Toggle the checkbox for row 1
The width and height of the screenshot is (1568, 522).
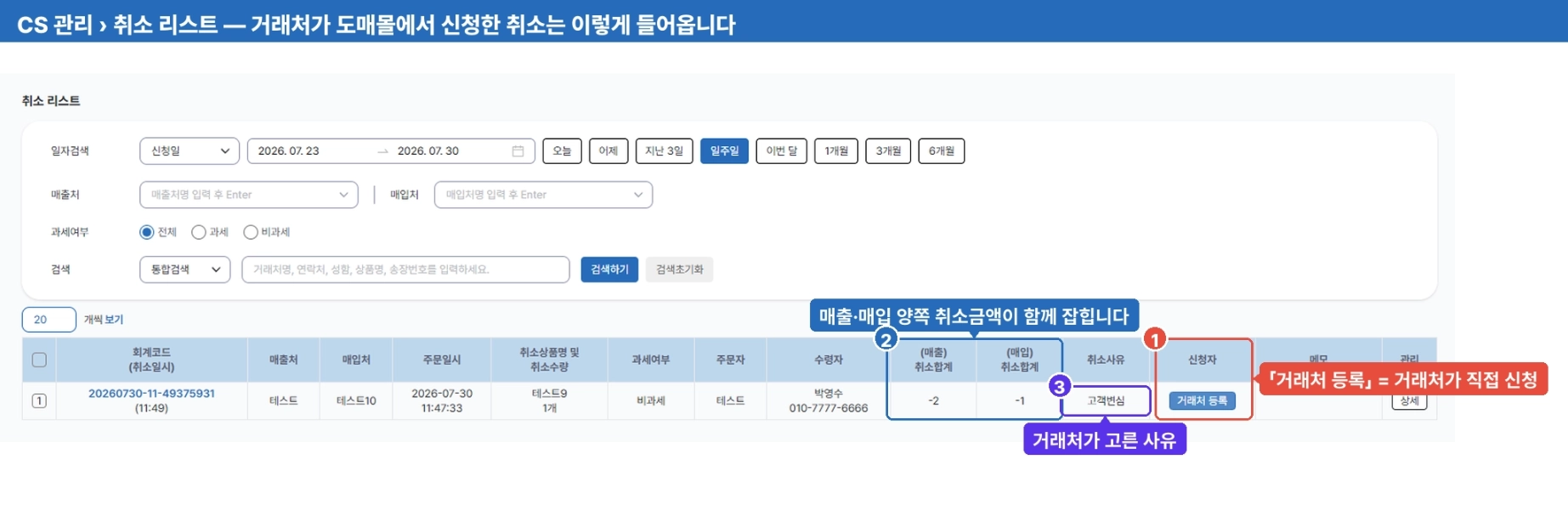[39, 400]
